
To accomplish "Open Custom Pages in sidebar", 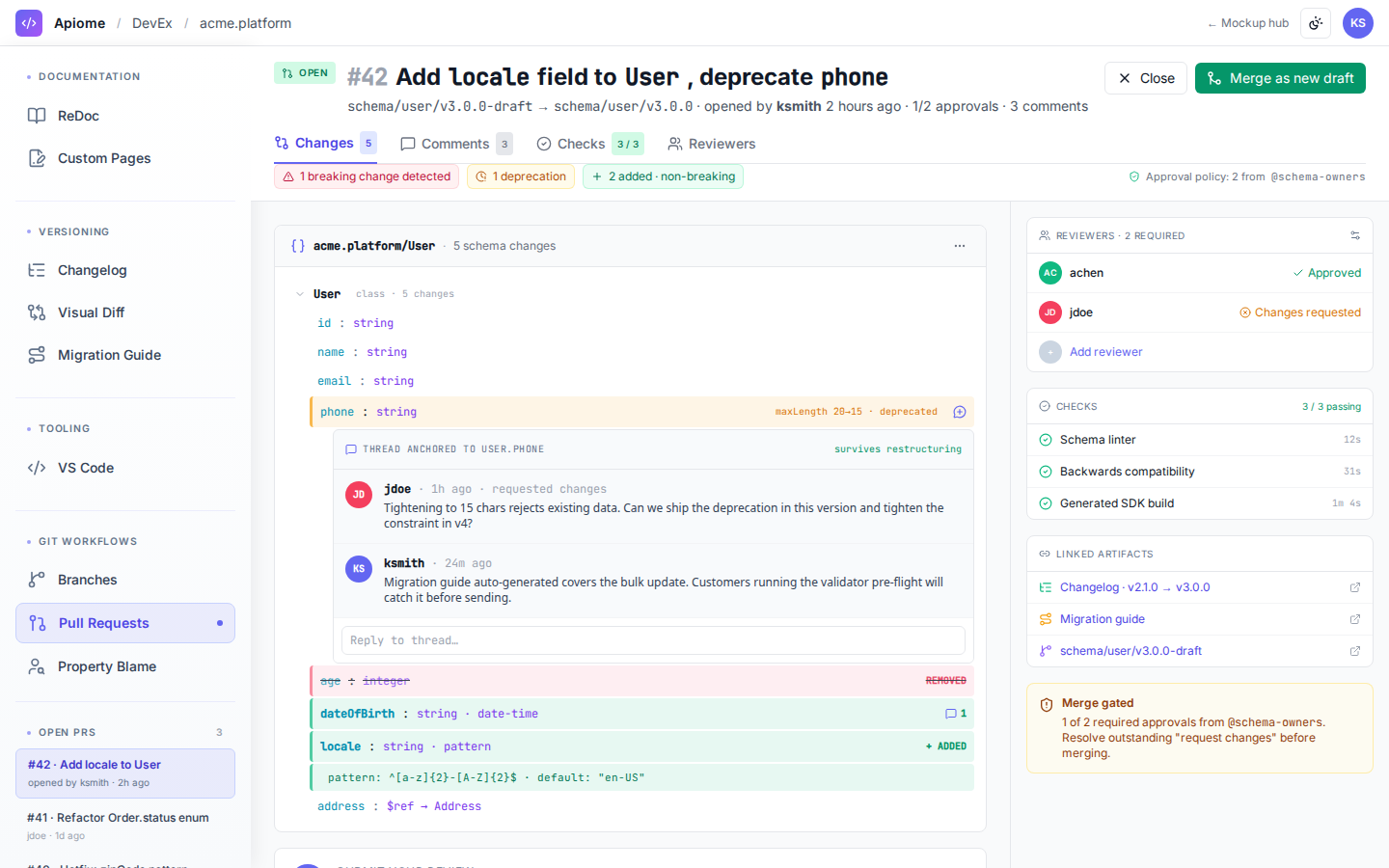I will point(125,158).
